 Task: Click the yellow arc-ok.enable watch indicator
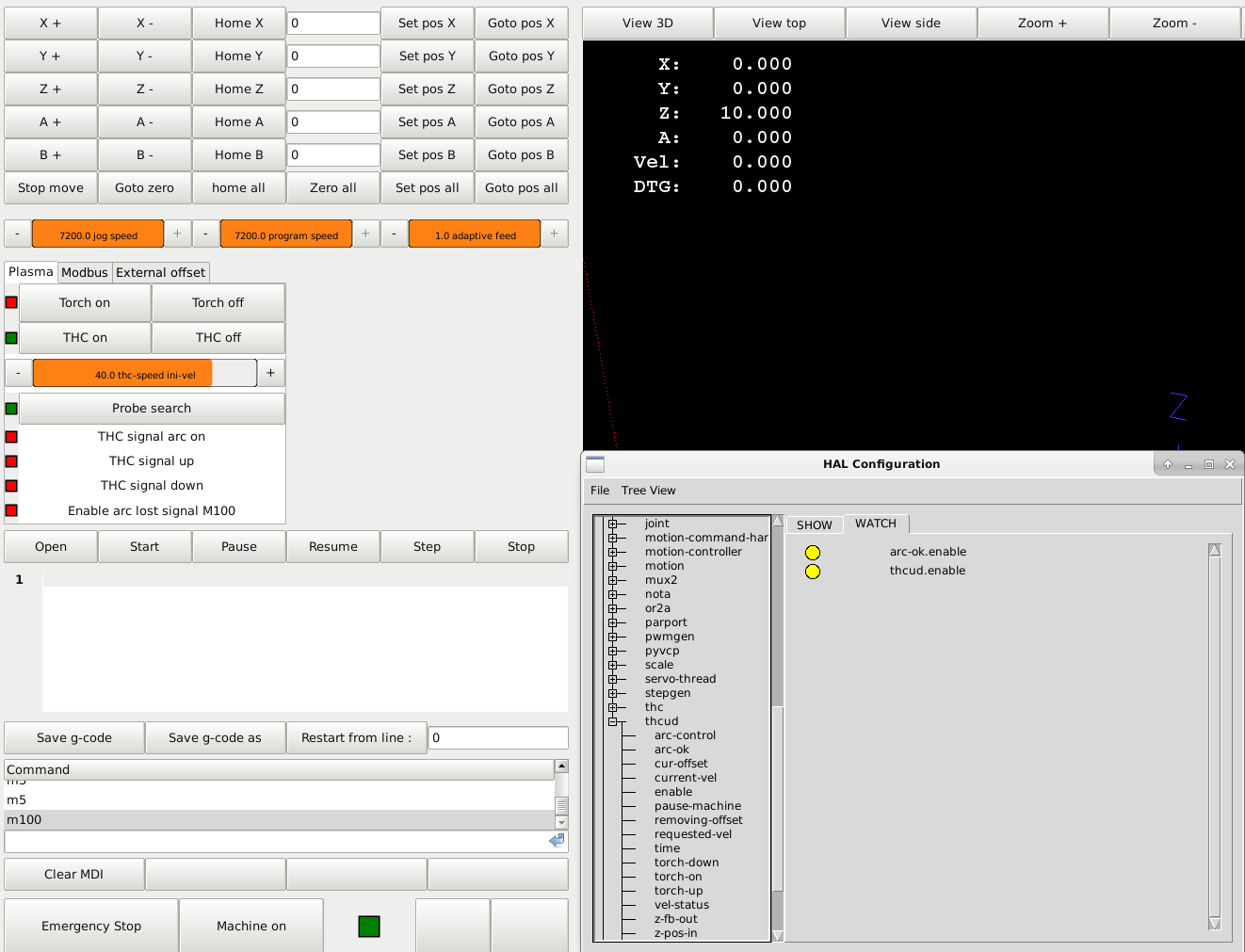click(x=813, y=553)
